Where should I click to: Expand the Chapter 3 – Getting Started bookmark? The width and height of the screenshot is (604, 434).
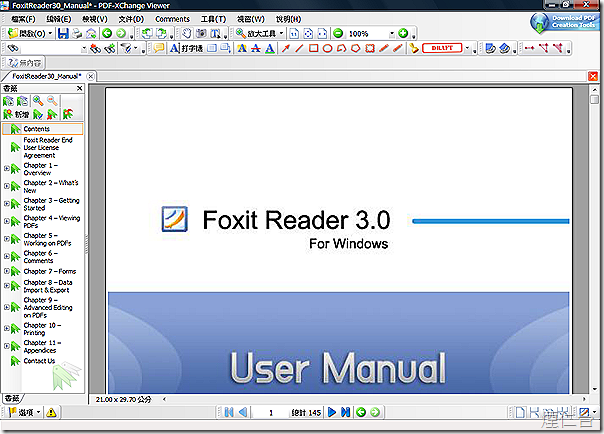[7, 203]
